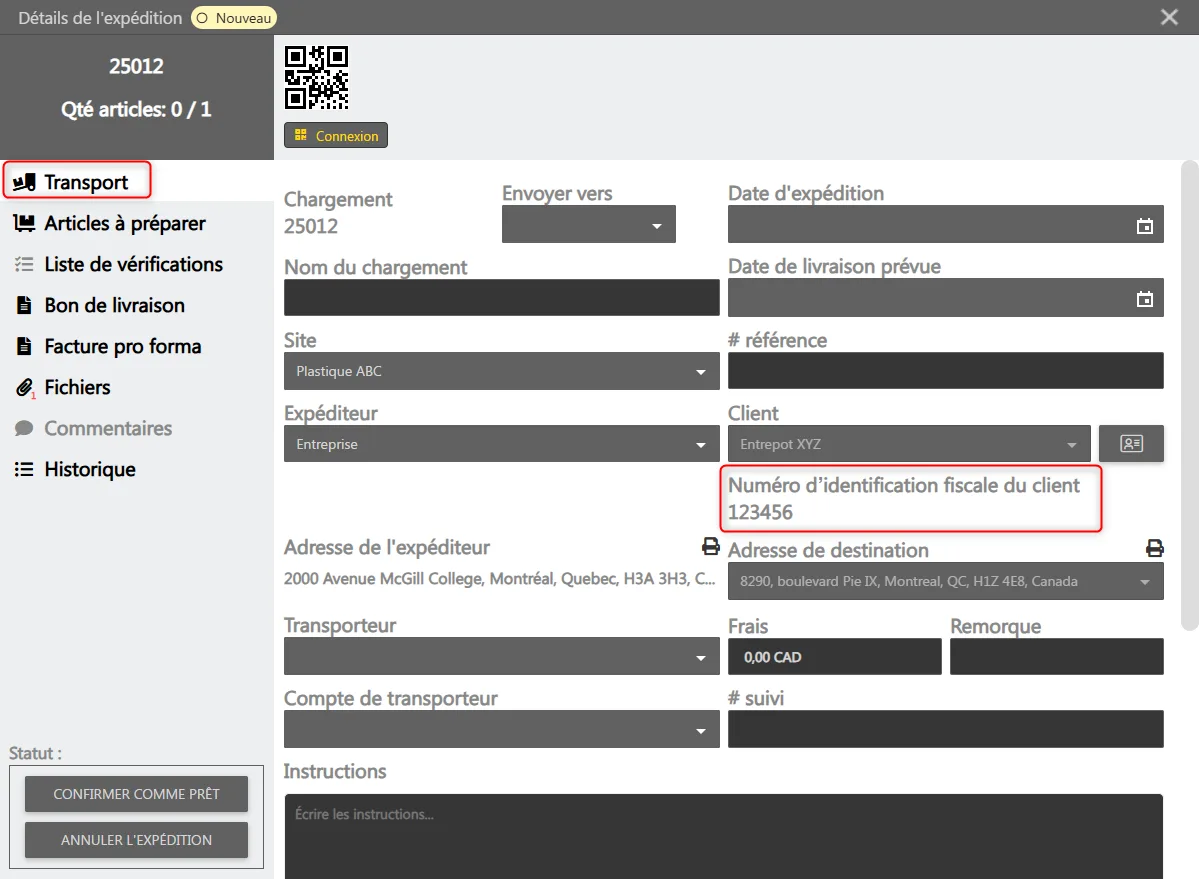Open the Articles à préparer section
Viewport: 1199px width, 879px height.
click(x=125, y=224)
